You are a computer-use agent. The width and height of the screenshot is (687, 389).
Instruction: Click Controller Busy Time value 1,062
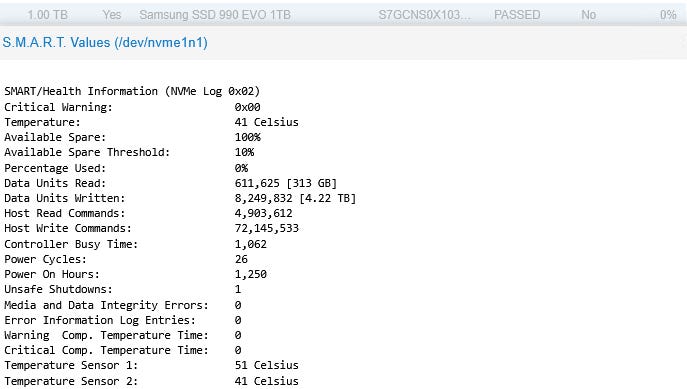click(251, 244)
